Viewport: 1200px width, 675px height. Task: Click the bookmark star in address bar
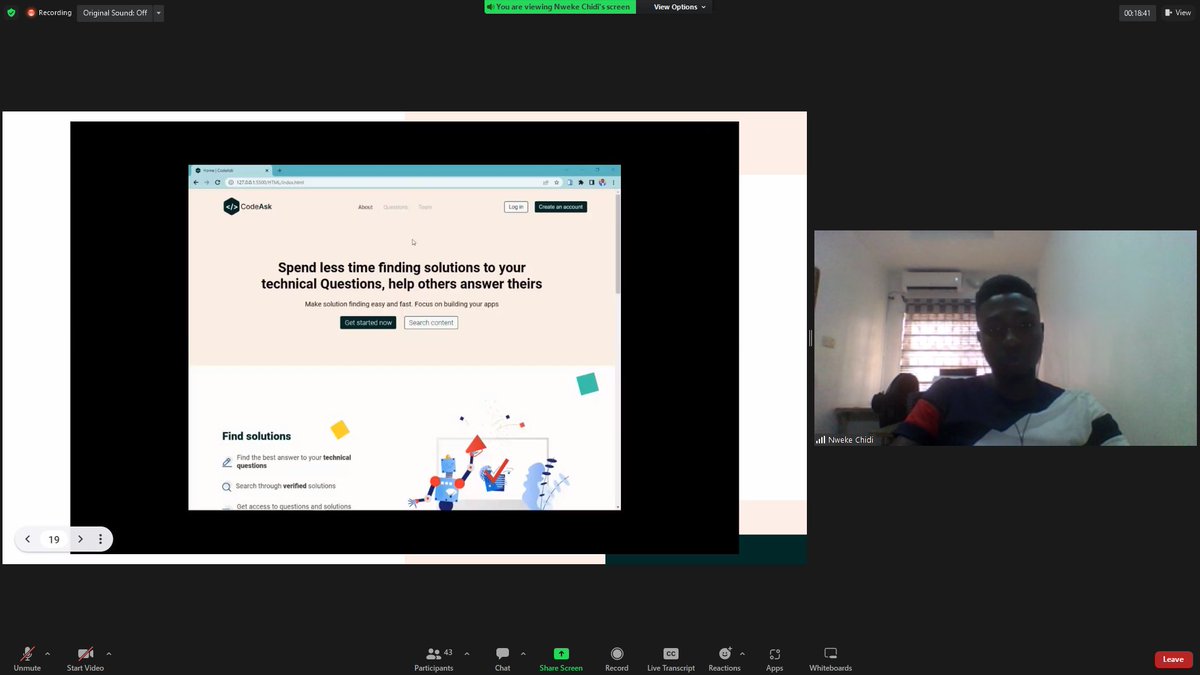[x=556, y=182]
